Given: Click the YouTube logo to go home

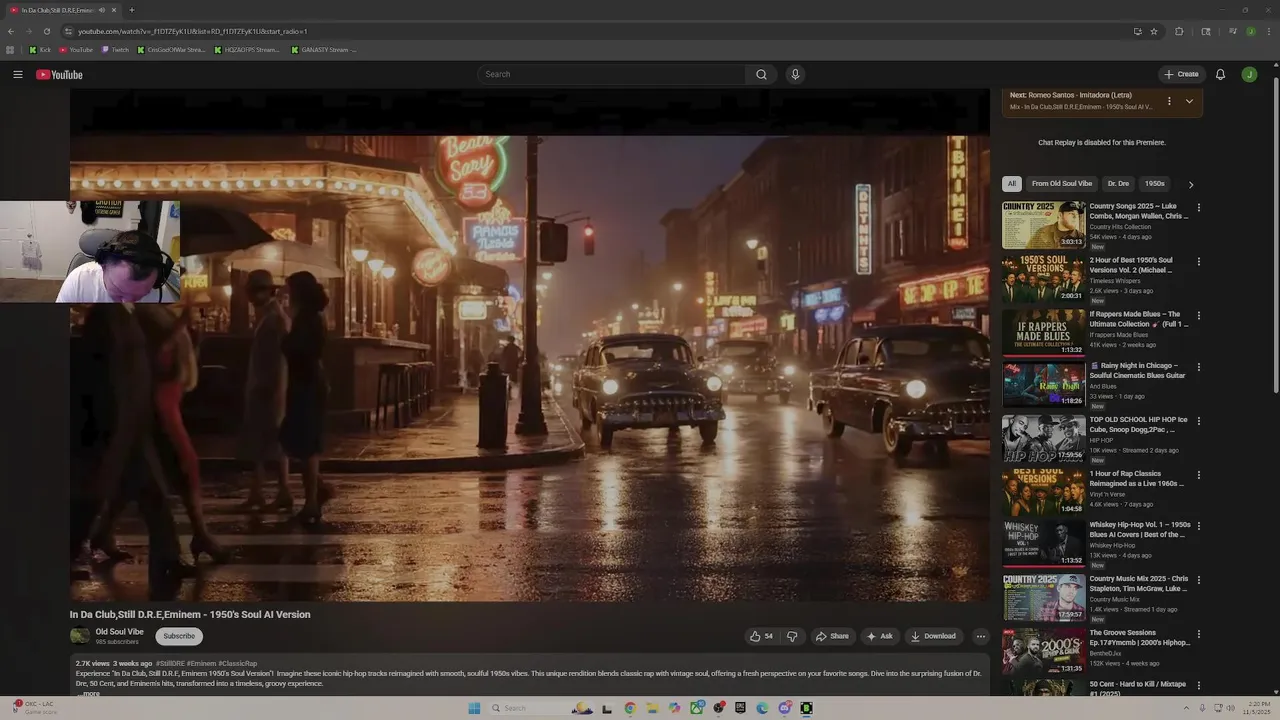Looking at the screenshot, I should pyautogui.click(x=60, y=75).
